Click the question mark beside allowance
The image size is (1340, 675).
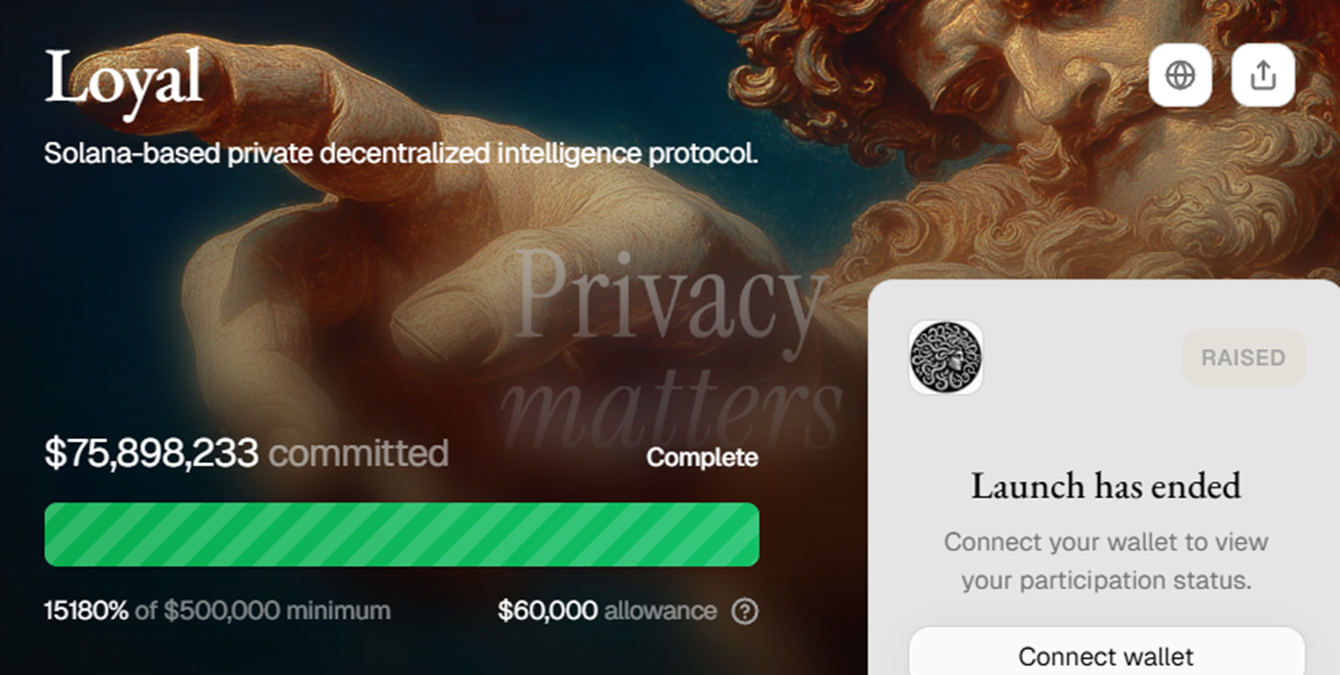pos(743,610)
